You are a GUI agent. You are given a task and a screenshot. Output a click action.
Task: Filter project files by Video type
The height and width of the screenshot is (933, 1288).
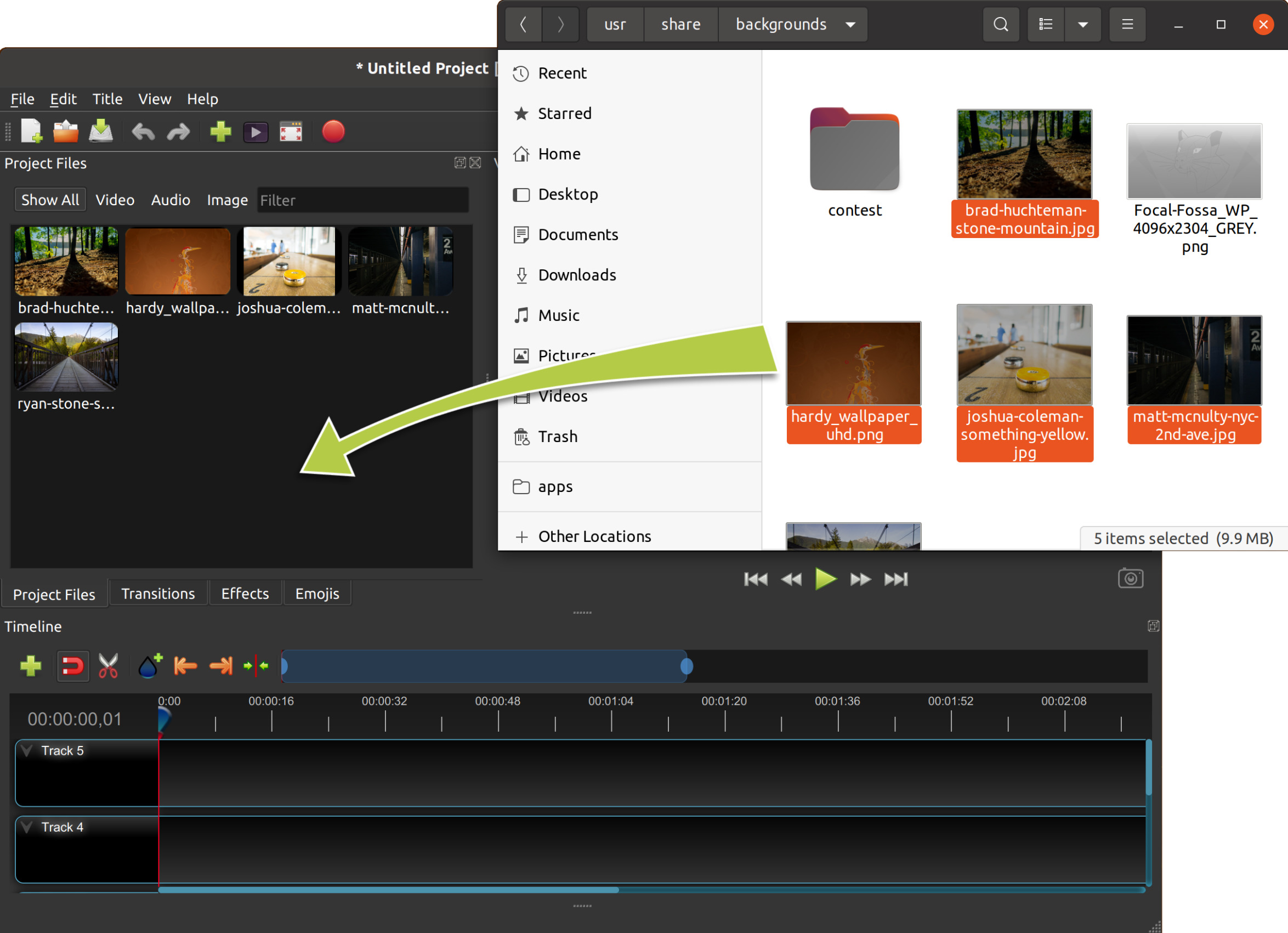pos(114,200)
